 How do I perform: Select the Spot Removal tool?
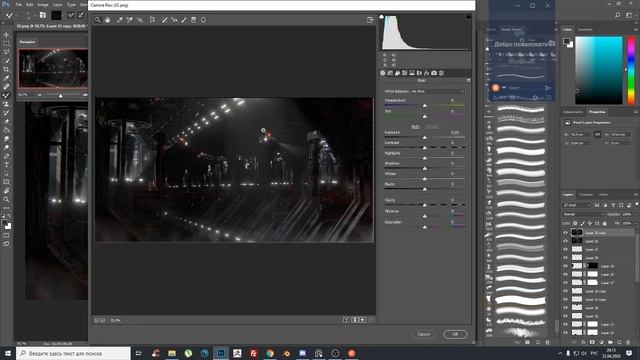pos(164,20)
